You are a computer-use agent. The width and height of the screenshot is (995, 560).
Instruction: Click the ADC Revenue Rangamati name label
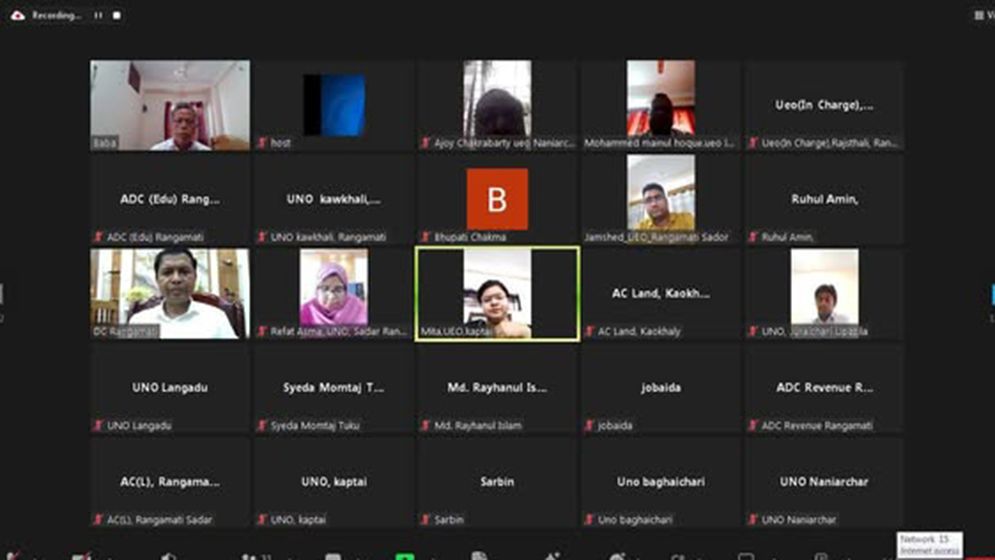[x=816, y=426]
